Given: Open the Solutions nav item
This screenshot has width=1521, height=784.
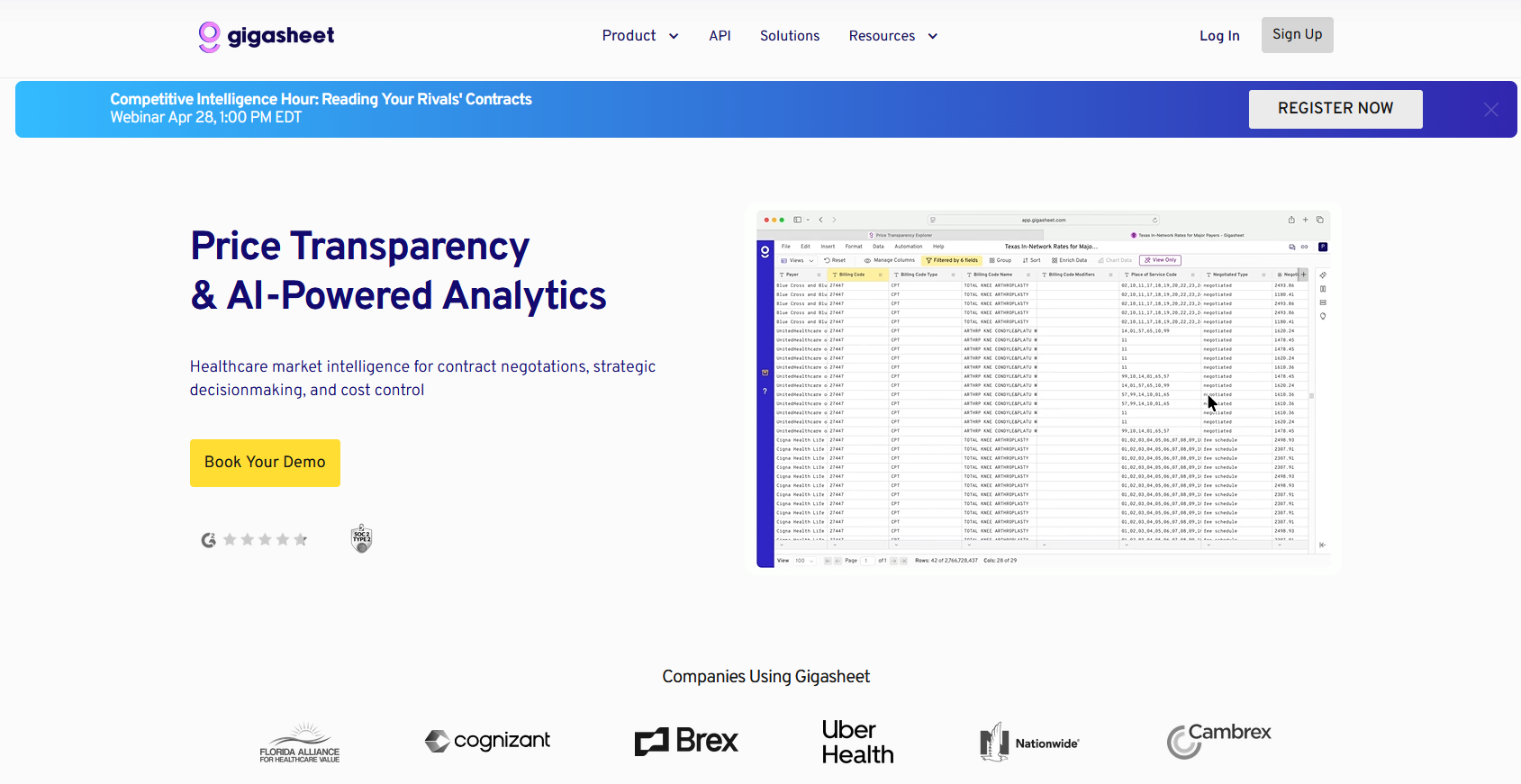Looking at the screenshot, I should 790,36.
